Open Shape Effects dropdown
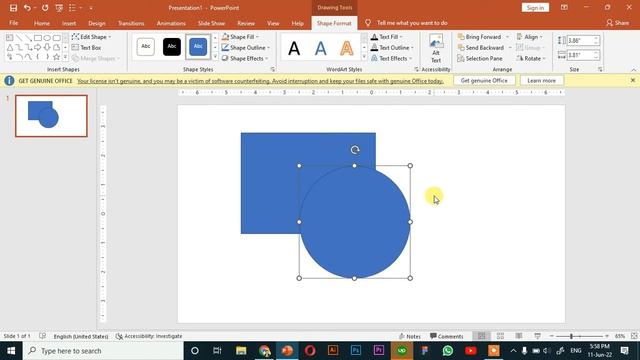 pyautogui.click(x=245, y=58)
